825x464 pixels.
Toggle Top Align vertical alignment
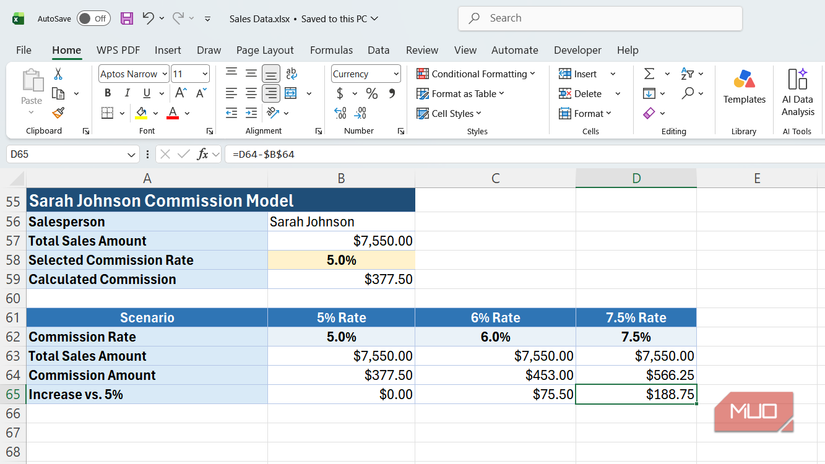coord(231,74)
